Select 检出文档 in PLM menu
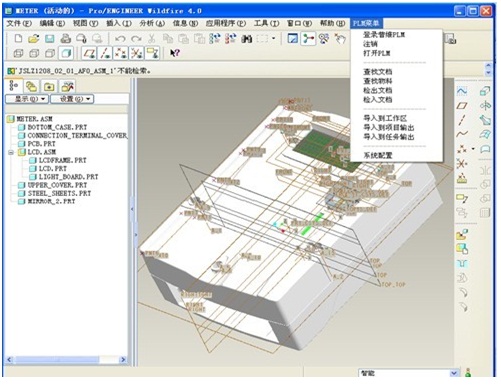The height and width of the screenshot is (385, 501). pos(378,90)
